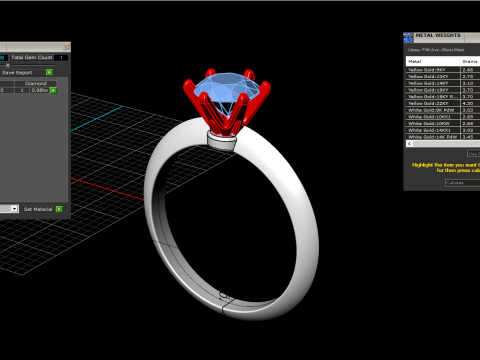Select the Grams column header
Viewport: 480px width, 360px height.
coord(470,61)
